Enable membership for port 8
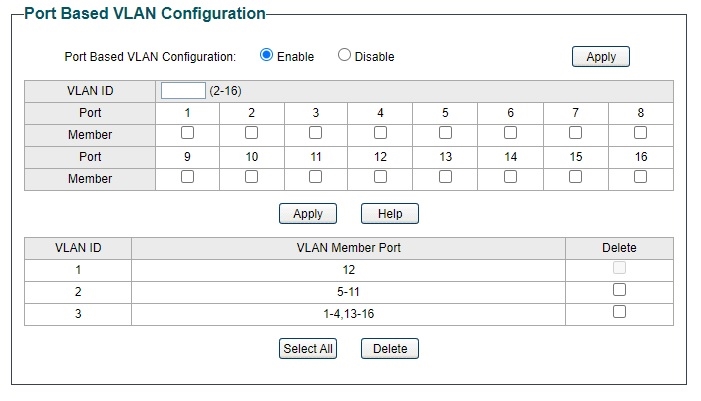Viewport: 701px width, 401px height. (x=640, y=133)
